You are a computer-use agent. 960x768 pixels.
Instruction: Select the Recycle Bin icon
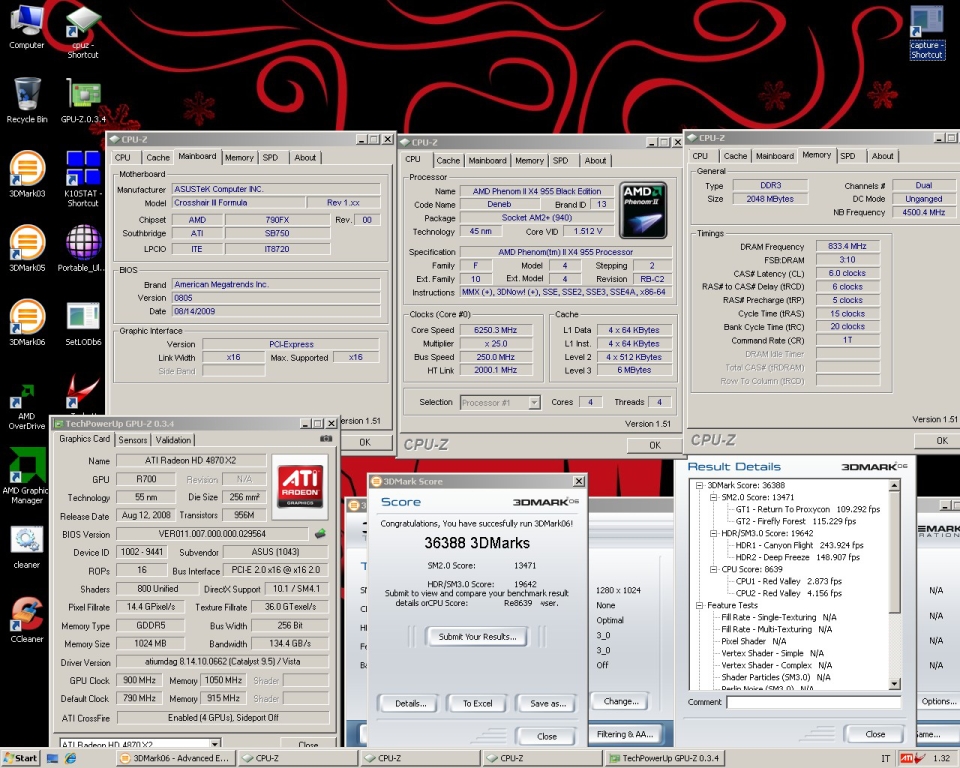coord(27,101)
